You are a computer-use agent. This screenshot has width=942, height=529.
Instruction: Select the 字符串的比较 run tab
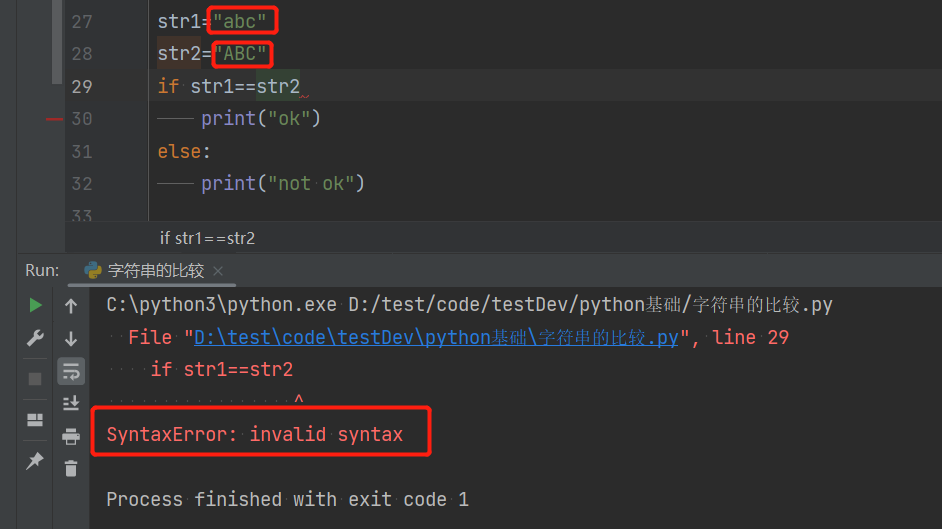155,270
